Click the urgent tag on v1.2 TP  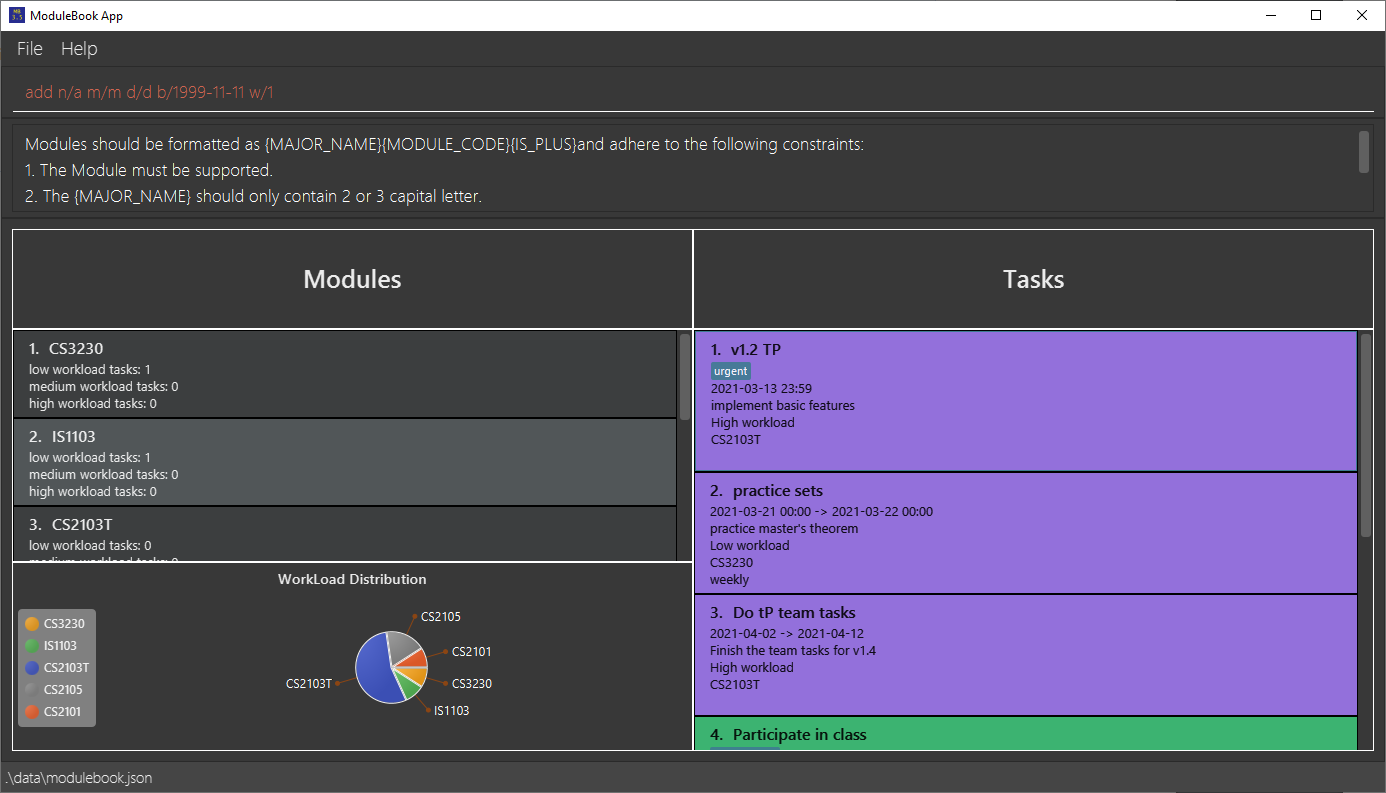point(731,371)
